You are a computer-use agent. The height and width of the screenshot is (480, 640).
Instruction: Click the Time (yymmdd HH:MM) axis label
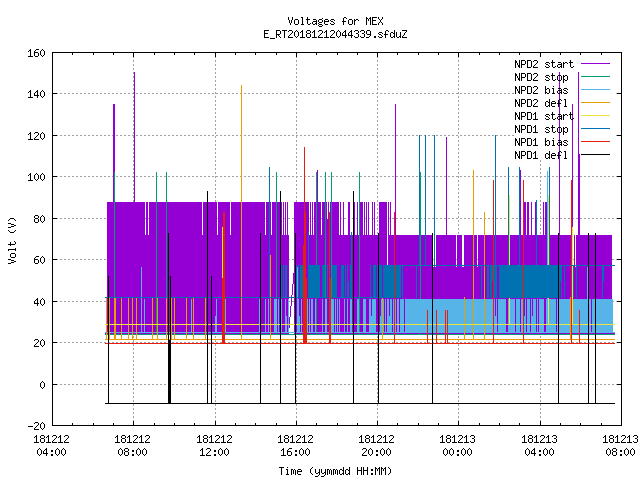[x=335, y=471]
